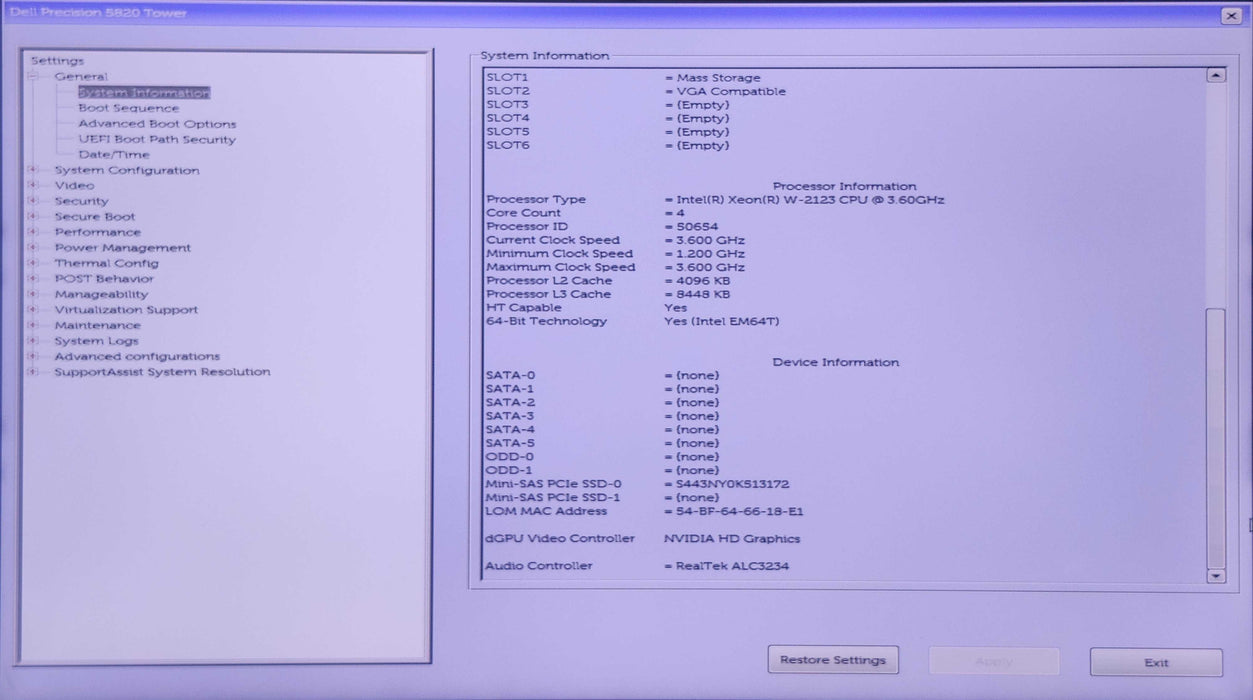Close the BIOS setup window
The width and height of the screenshot is (1253, 700).
pos(1230,15)
